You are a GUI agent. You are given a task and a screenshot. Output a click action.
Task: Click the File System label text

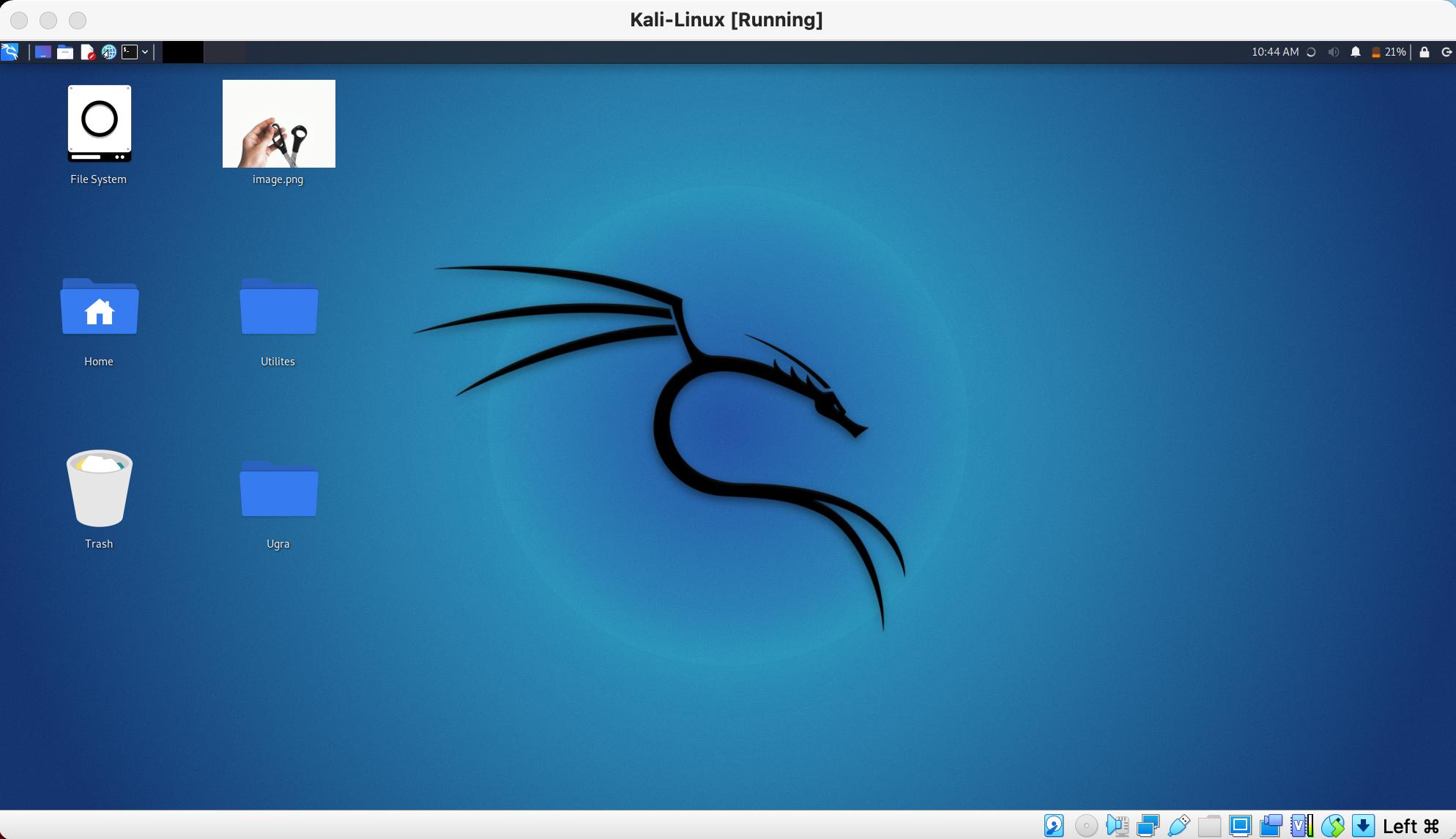point(98,179)
